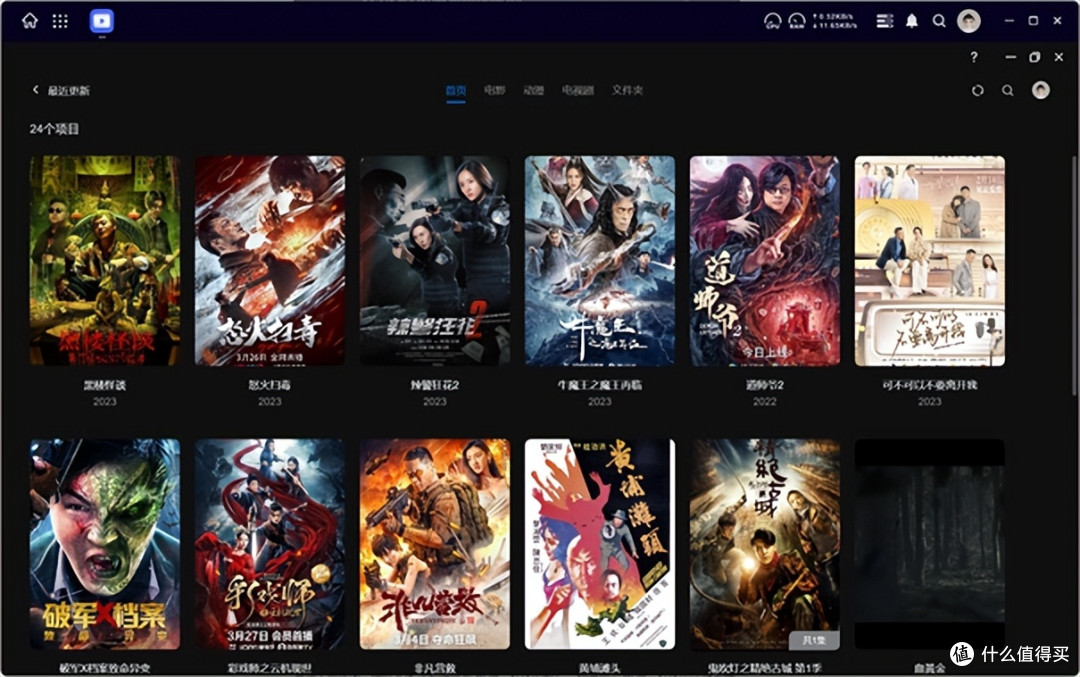Open the home icon in top bar
The image size is (1080, 677).
[30, 21]
